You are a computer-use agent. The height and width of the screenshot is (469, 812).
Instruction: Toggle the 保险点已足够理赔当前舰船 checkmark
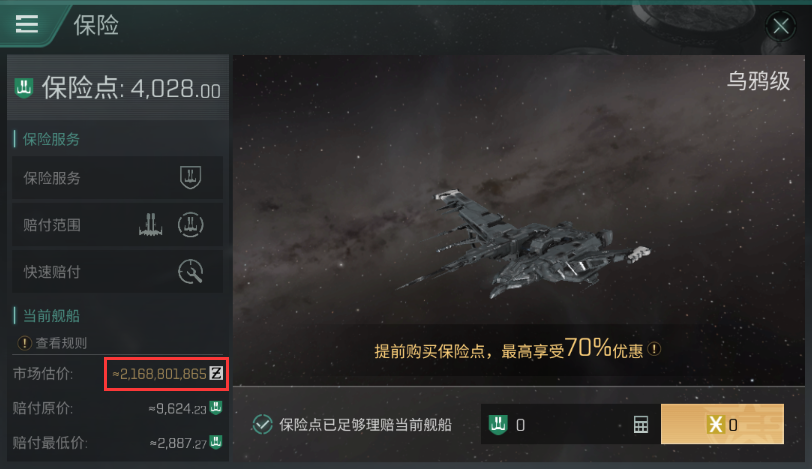tap(263, 424)
